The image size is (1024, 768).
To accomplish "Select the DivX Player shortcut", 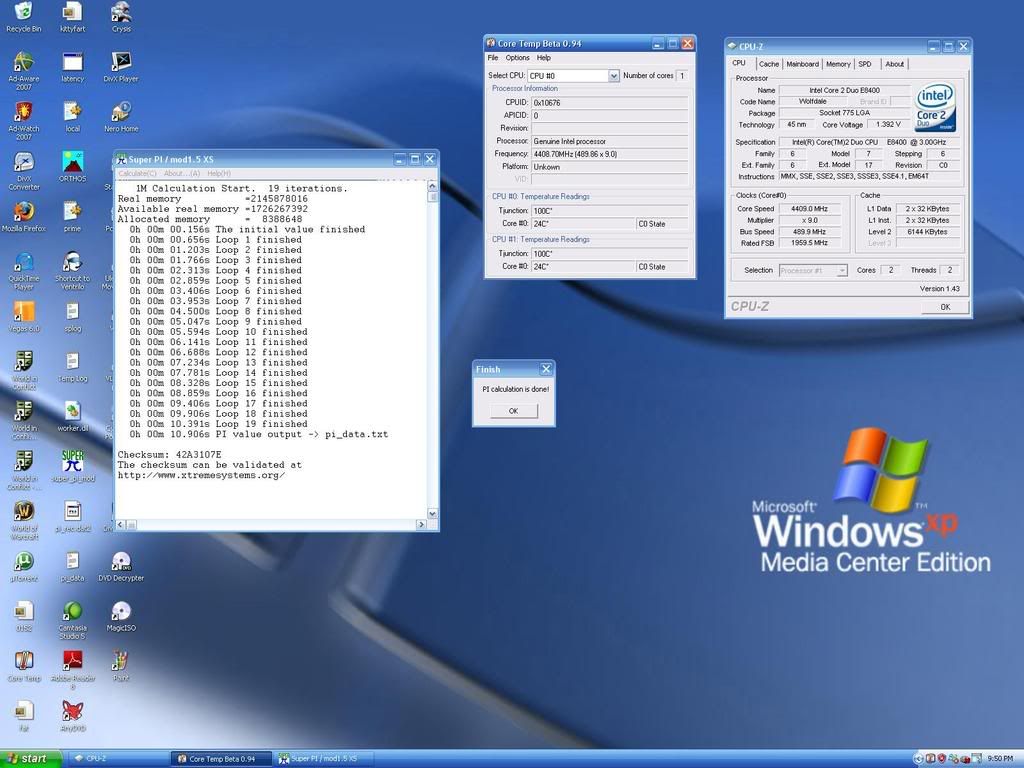I will [x=121, y=67].
